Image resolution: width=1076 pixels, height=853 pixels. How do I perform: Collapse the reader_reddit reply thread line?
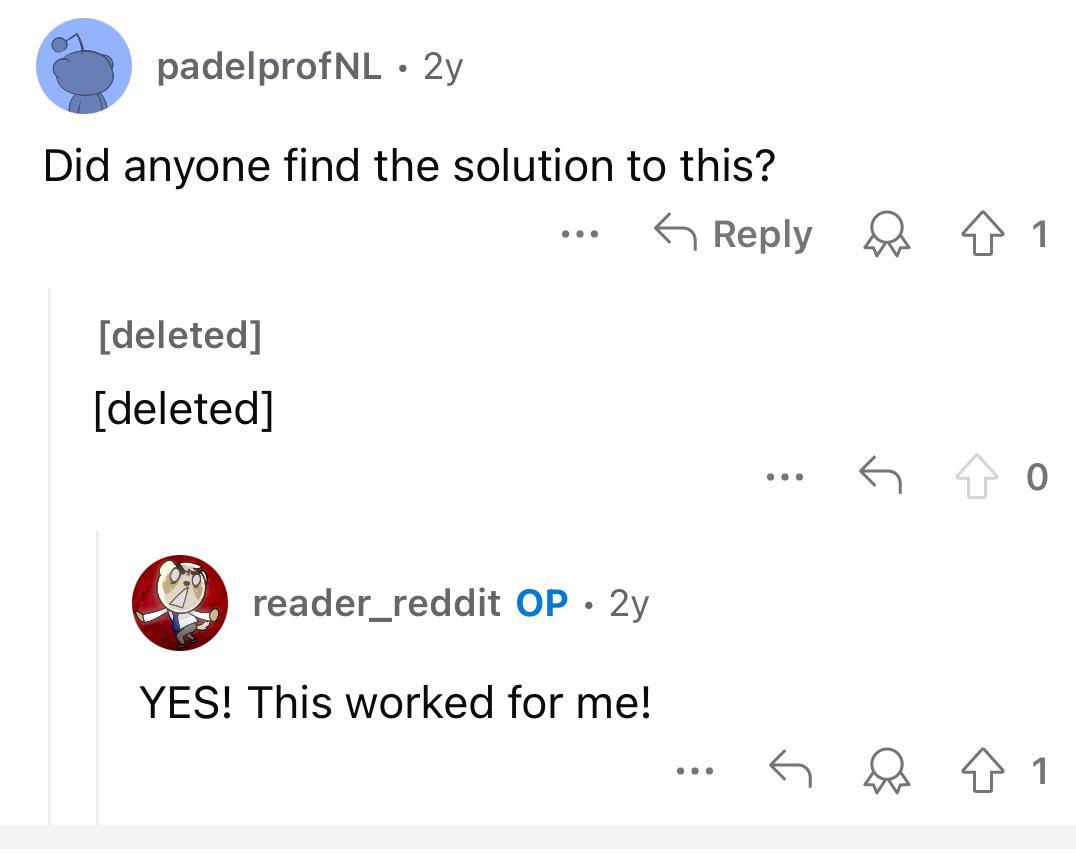(98, 680)
